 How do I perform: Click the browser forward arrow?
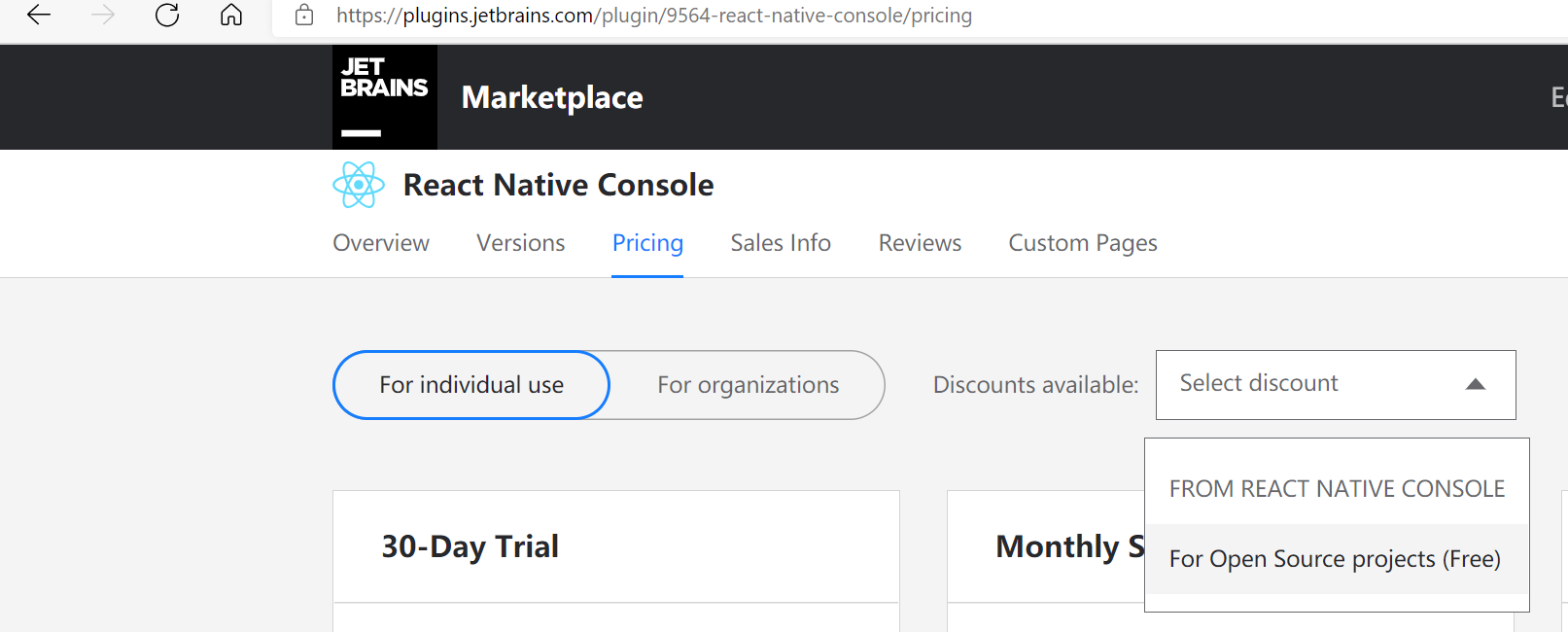click(103, 16)
